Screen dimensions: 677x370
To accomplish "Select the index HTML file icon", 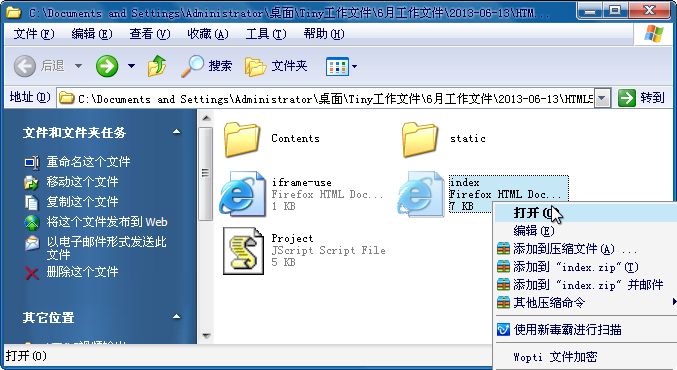I will tap(421, 193).
